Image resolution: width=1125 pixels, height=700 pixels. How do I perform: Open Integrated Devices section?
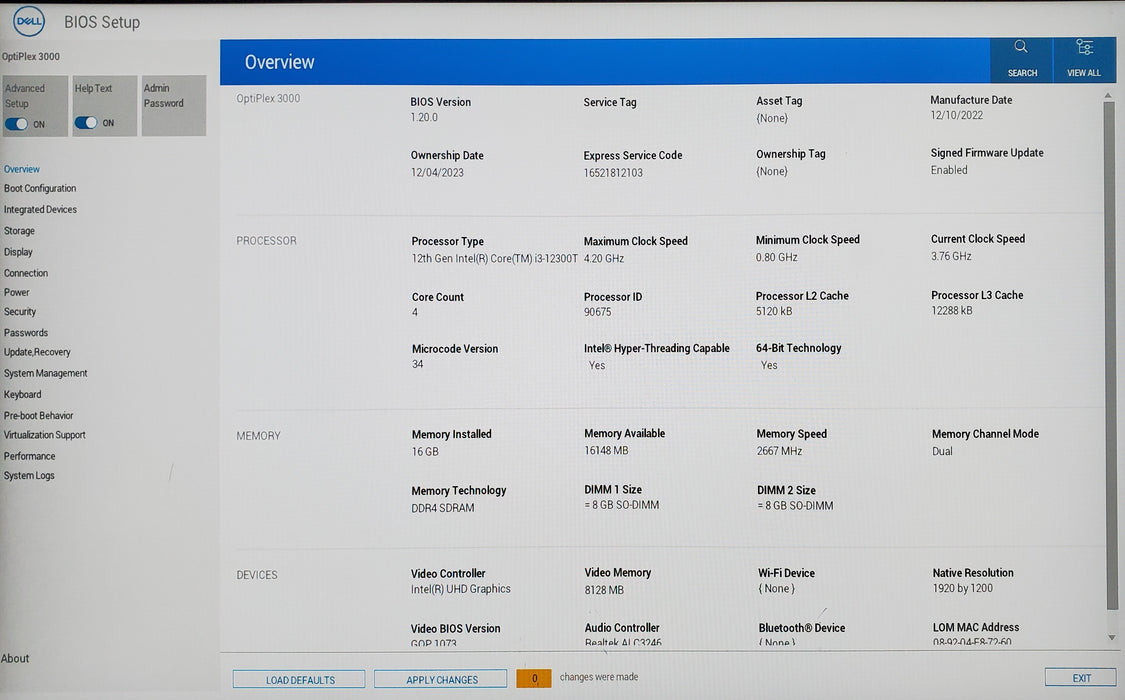click(40, 209)
